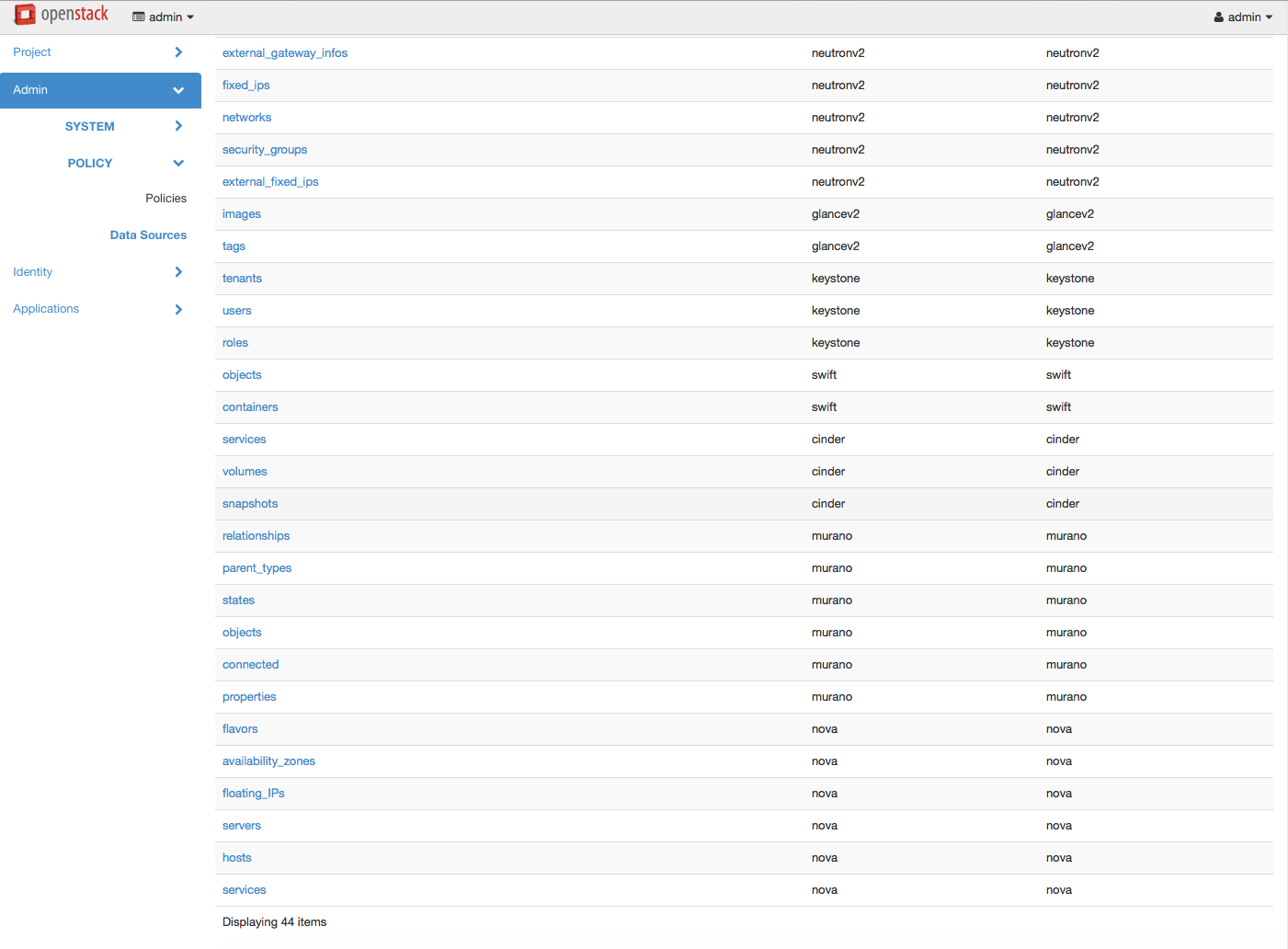Image resolution: width=1288 pixels, height=949 pixels.
Task: Open the swift objects table link
Action: (242, 375)
